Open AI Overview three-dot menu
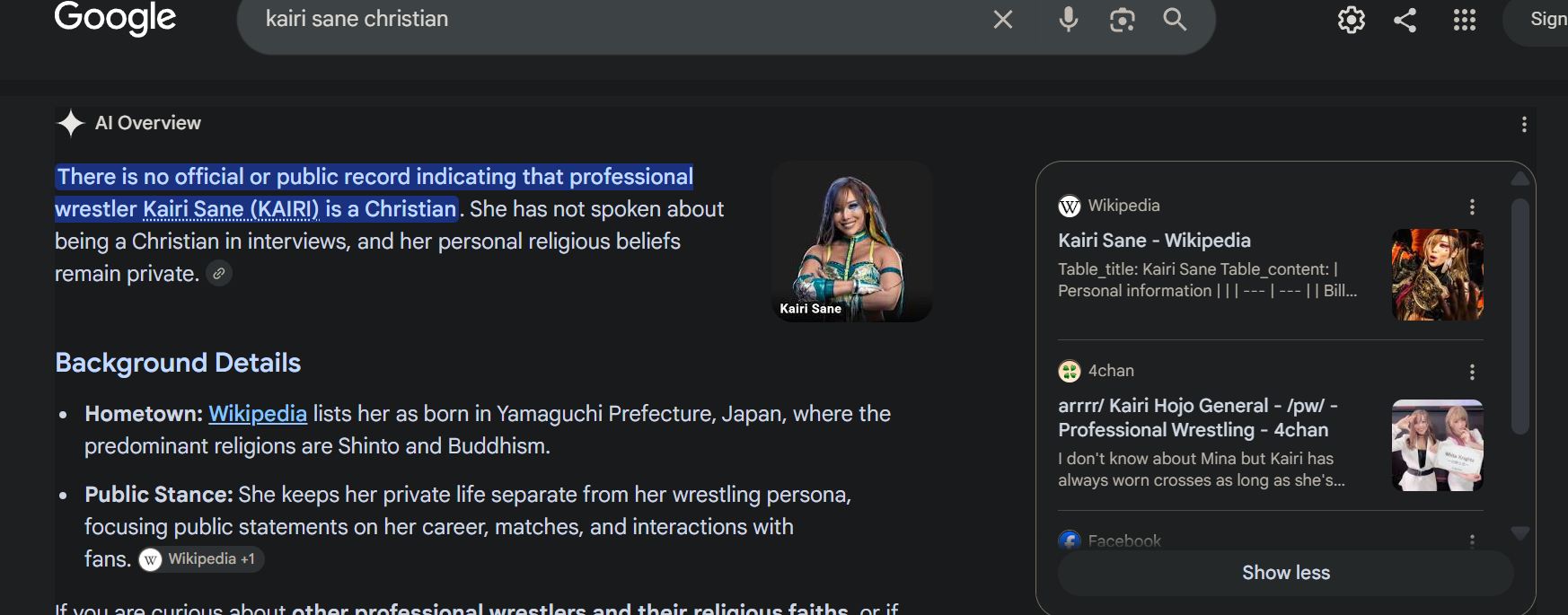 coord(1524,125)
